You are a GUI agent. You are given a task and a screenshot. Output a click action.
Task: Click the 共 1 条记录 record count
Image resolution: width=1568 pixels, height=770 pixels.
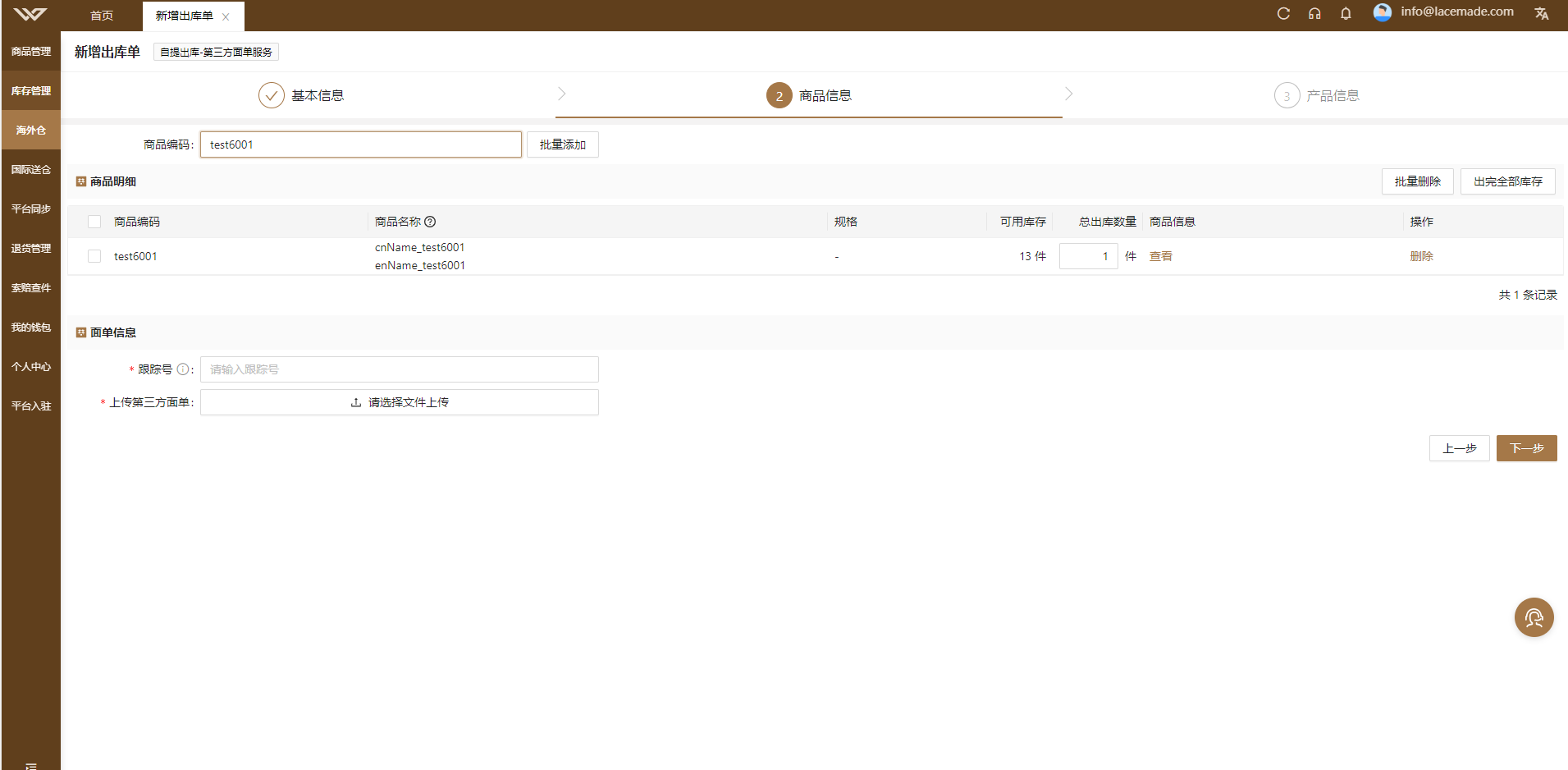click(1528, 295)
